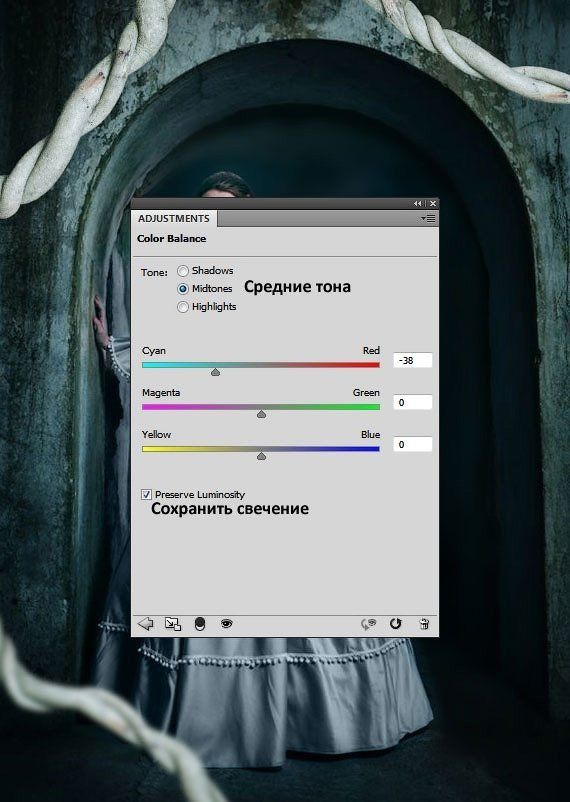Viewport: 570px width, 802px height.
Task: Click the Cyan label
Action: click(x=154, y=351)
